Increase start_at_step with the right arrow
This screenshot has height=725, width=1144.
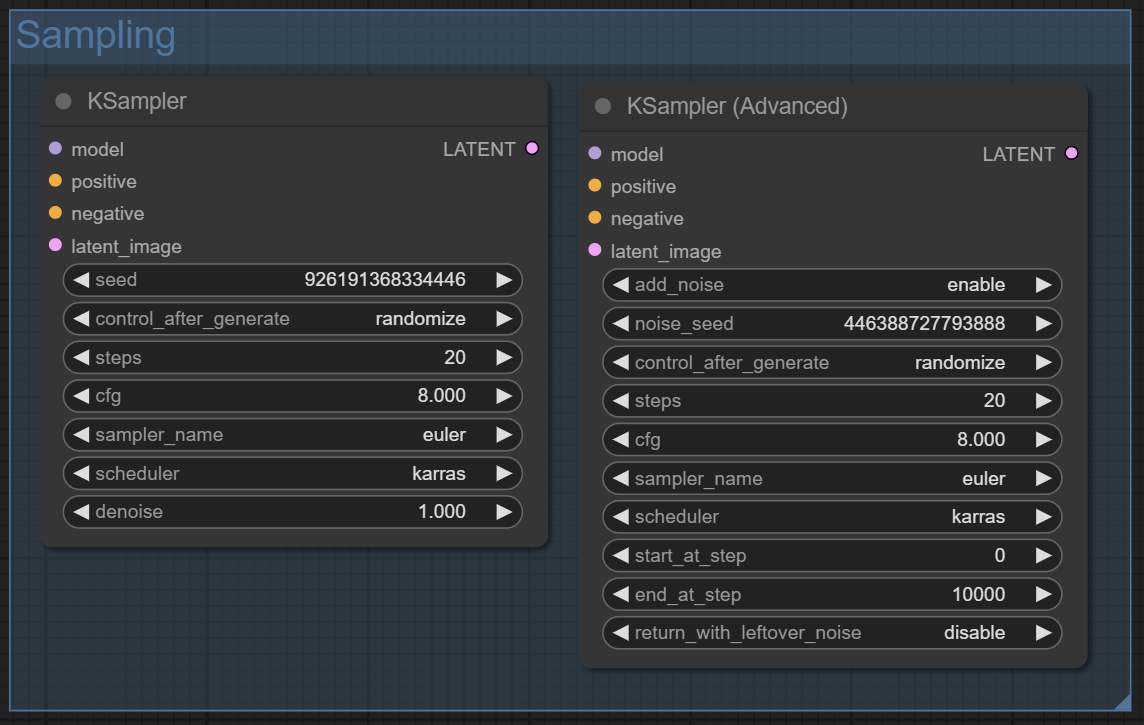coord(1043,556)
